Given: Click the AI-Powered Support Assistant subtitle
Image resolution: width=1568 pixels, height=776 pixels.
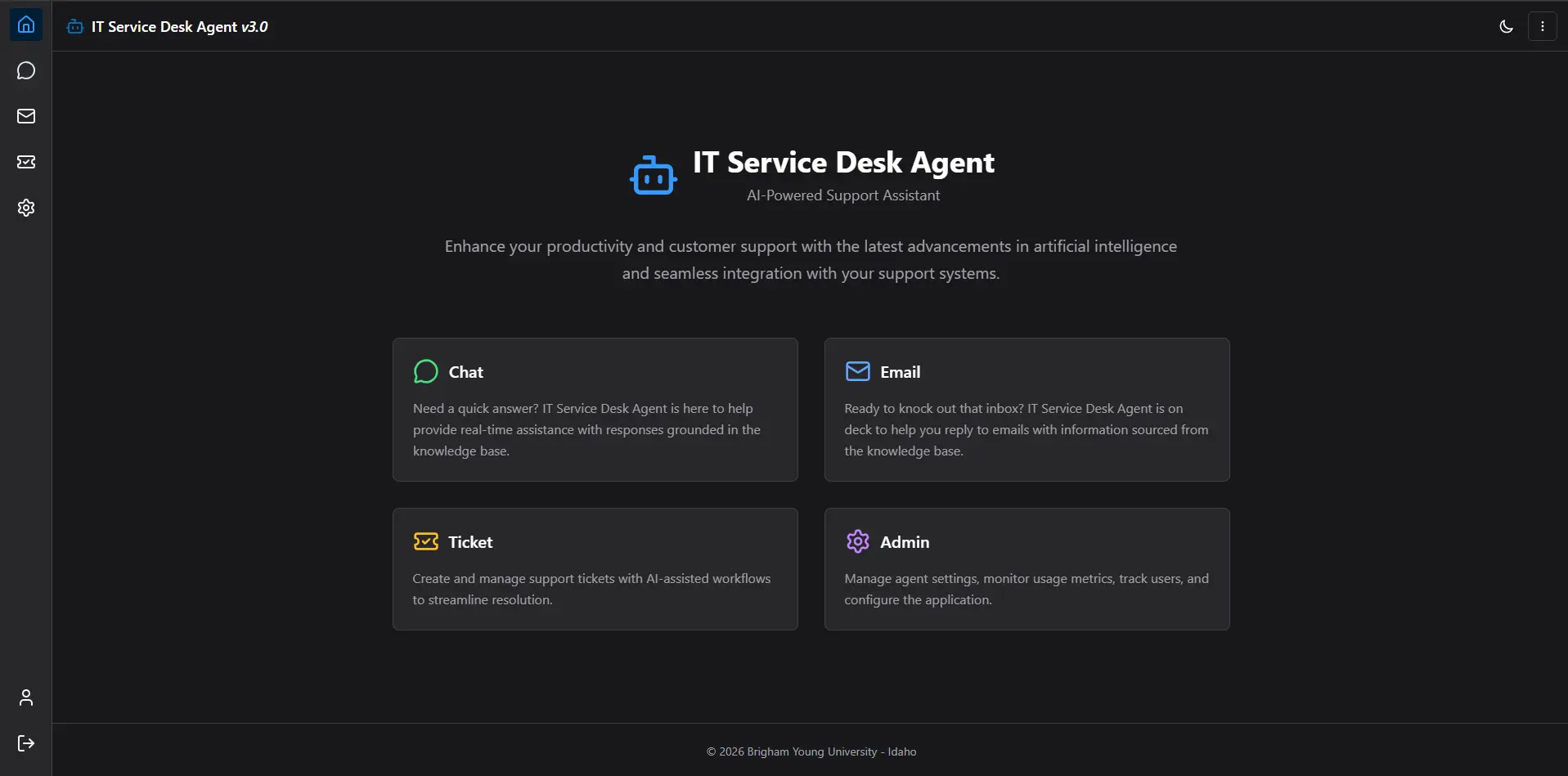Looking at the screenshot, I should coord(843,195).
